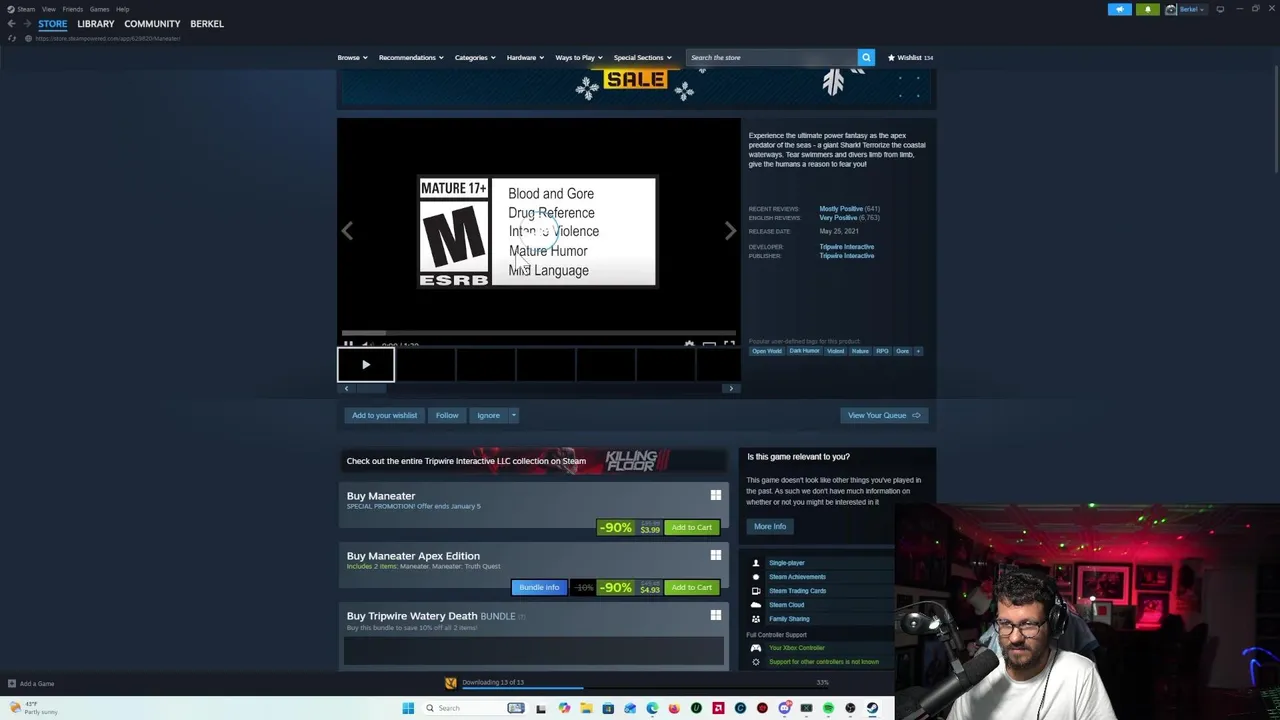Image resolution: width=1280 pixels, height=720 pixels.
Task: Seek on the trailer progress bar
Action: pyautogui.click(x=539, y=333)
